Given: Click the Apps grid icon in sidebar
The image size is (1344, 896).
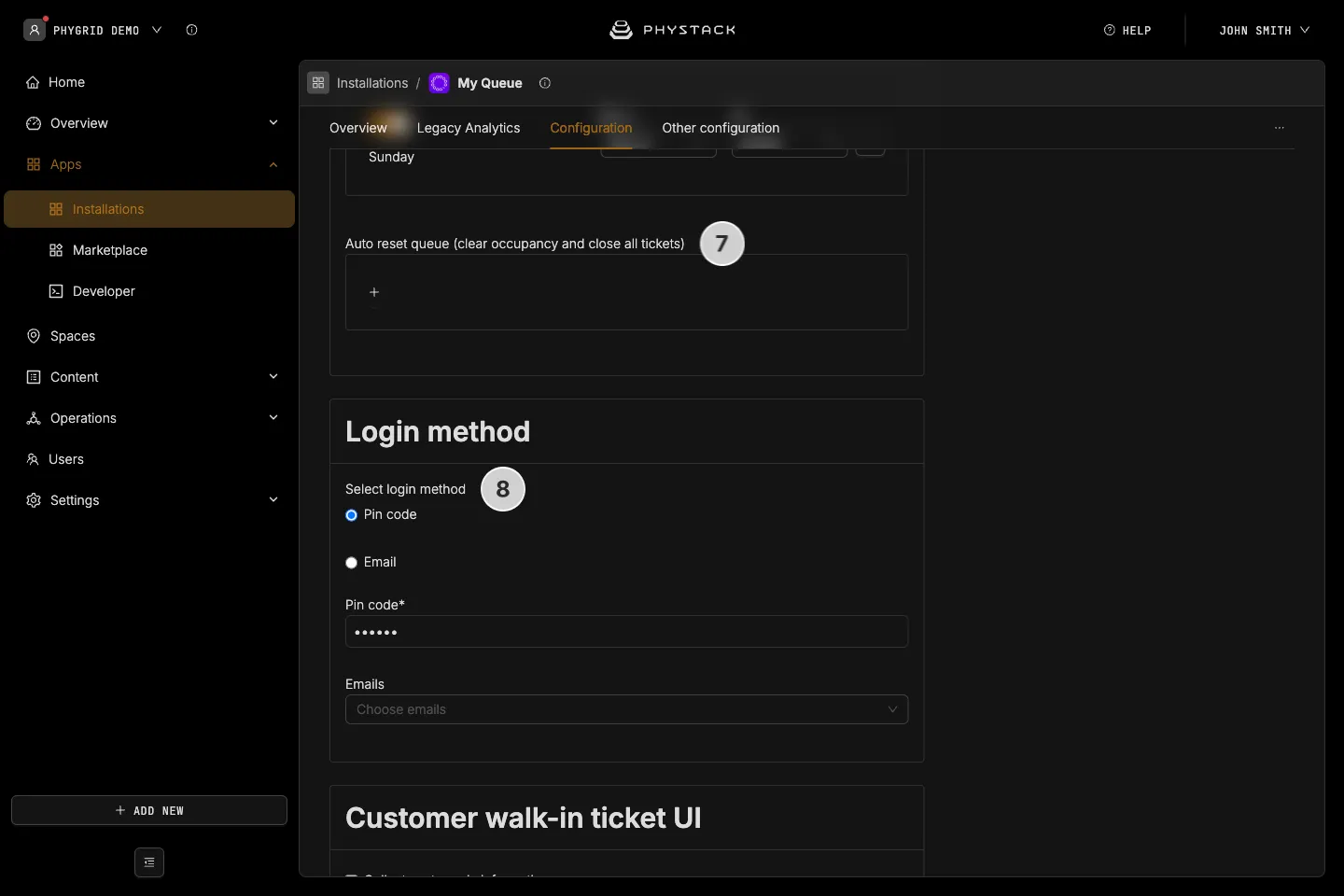Looking at the screenshot, I should point(34,164).
